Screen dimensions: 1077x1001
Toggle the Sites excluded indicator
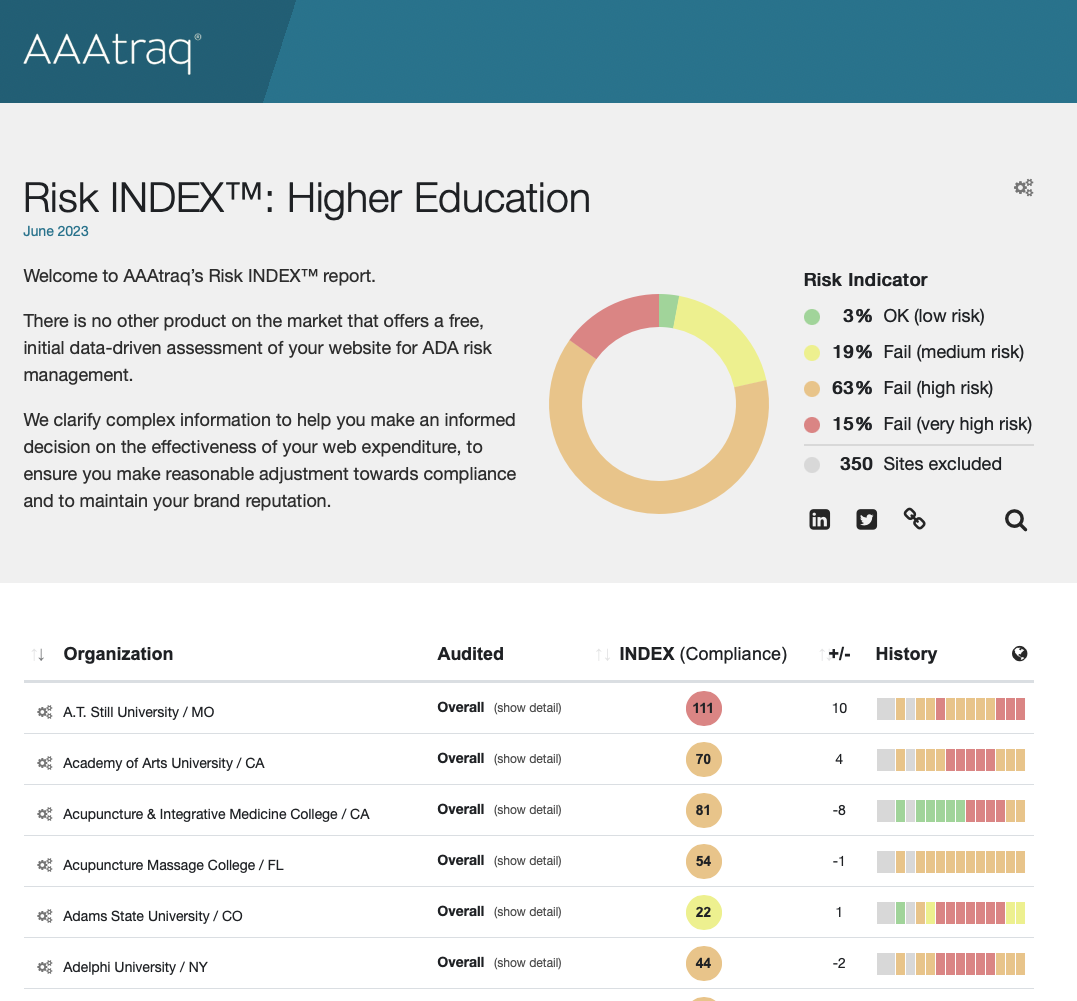point(810,463)
